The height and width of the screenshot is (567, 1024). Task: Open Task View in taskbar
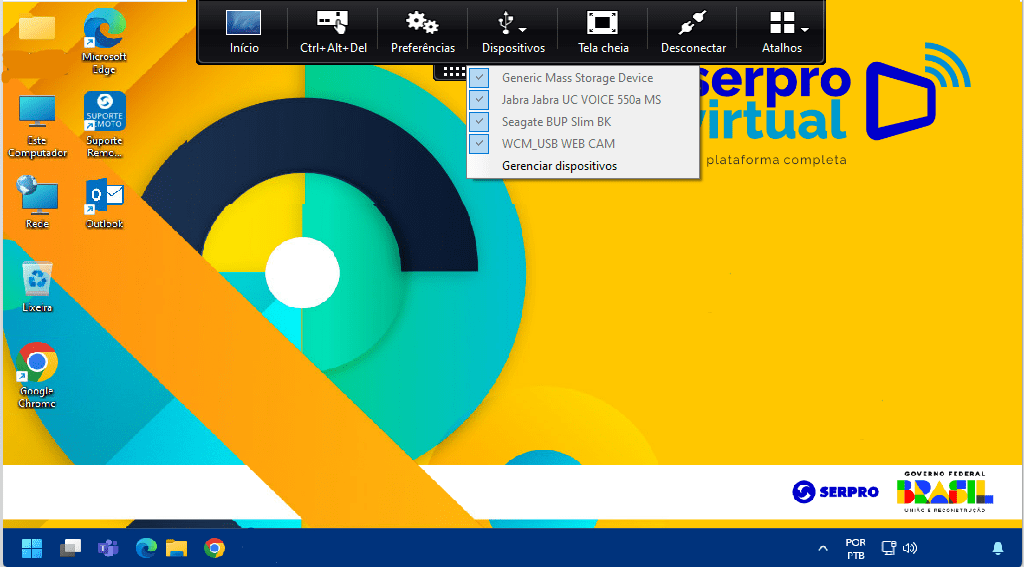click(70, 547)
